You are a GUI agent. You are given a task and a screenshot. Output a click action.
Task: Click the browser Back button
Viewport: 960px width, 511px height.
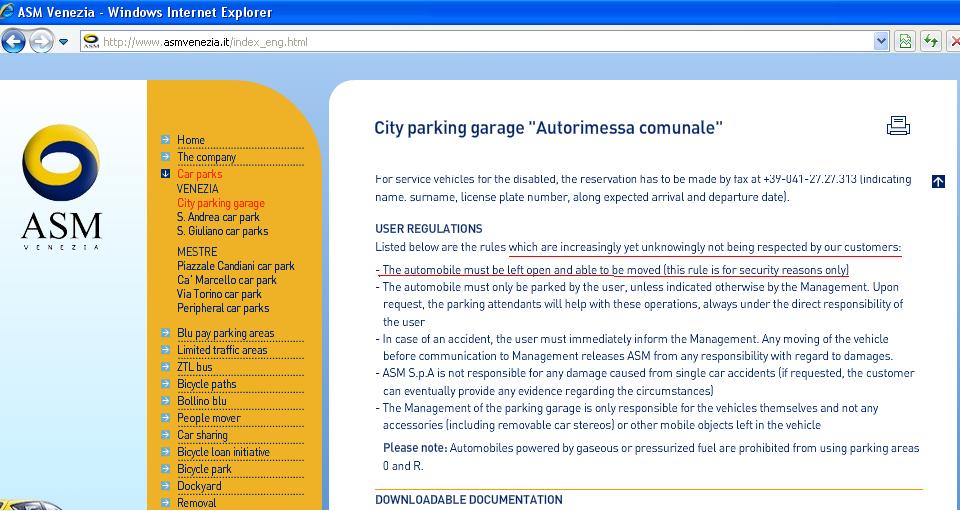click(14, 42)
